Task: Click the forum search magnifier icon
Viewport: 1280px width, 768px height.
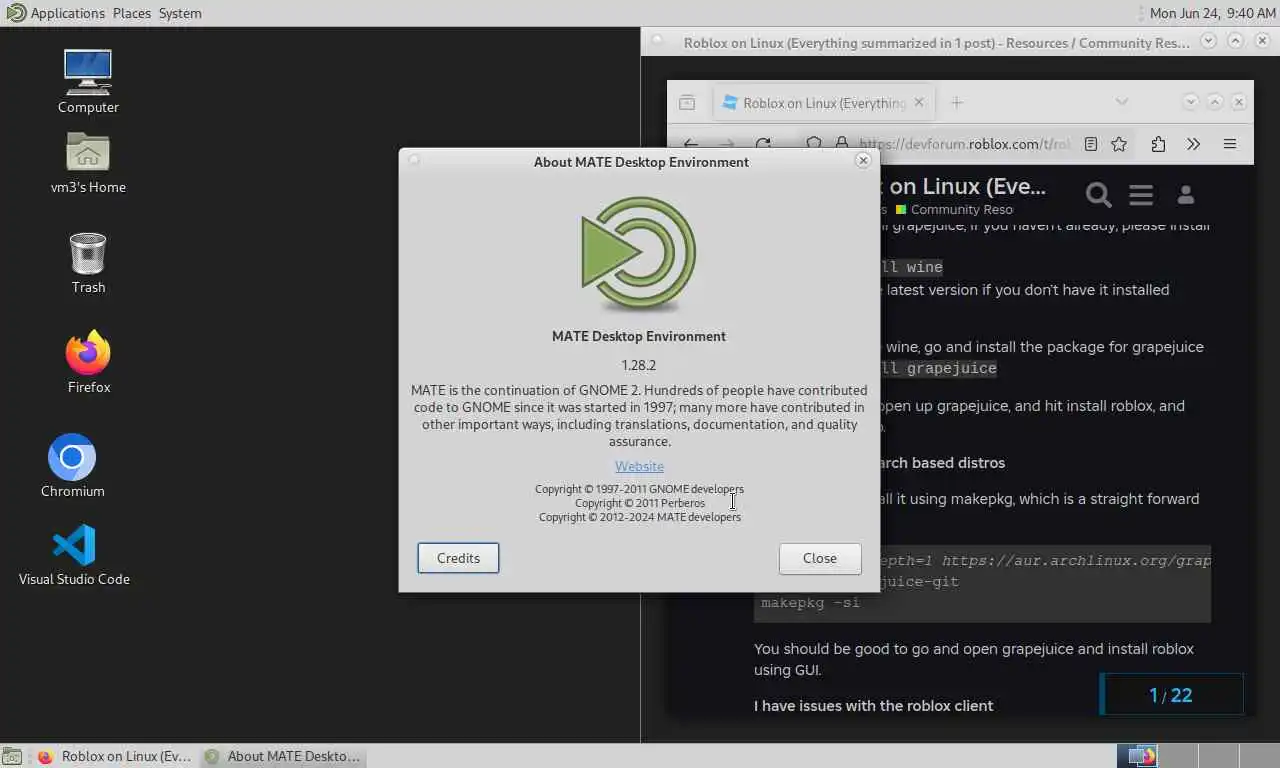Action: pos(1098,195)
